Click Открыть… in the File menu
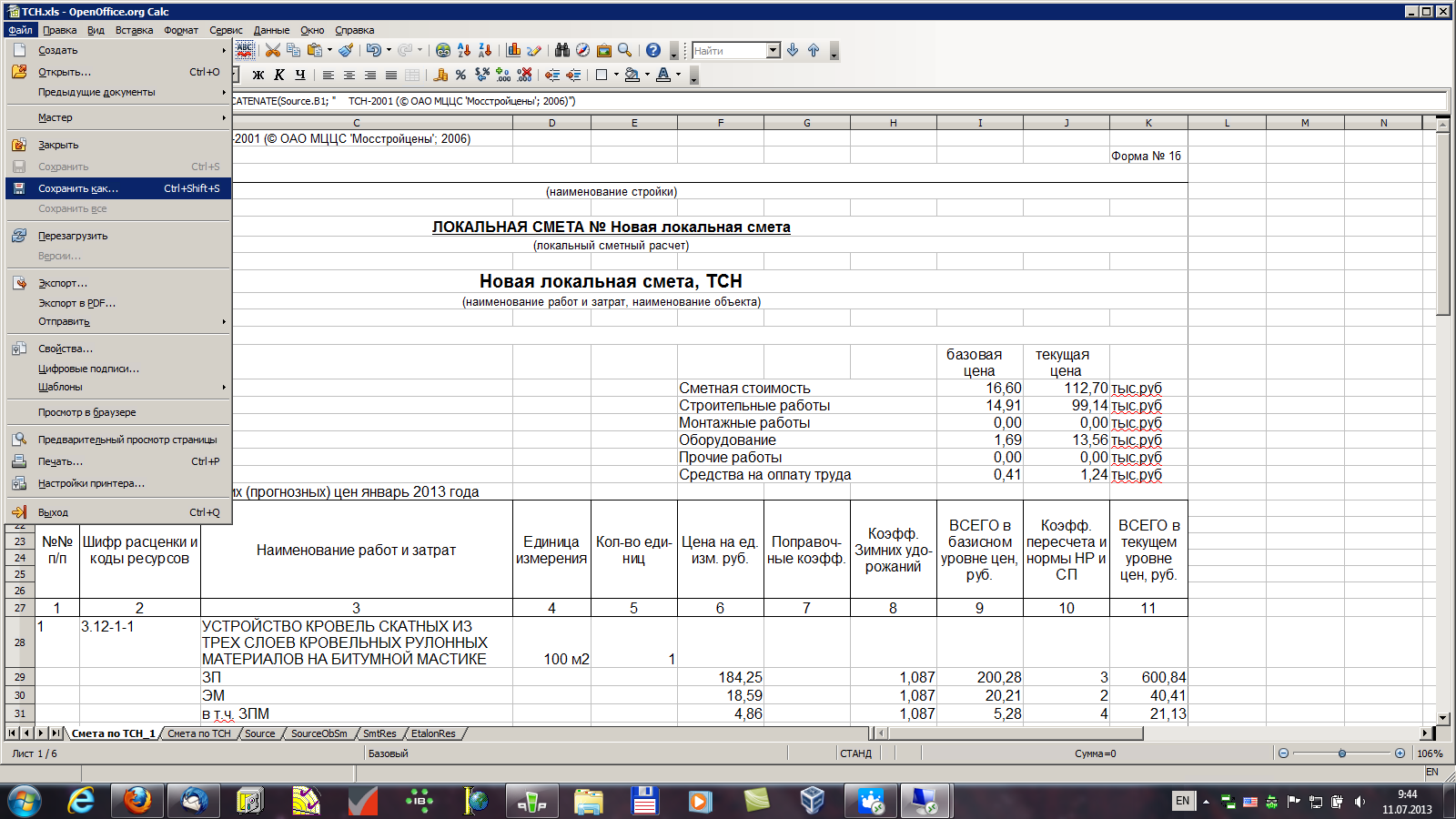The image size is (1456, 819). (118, 72)
